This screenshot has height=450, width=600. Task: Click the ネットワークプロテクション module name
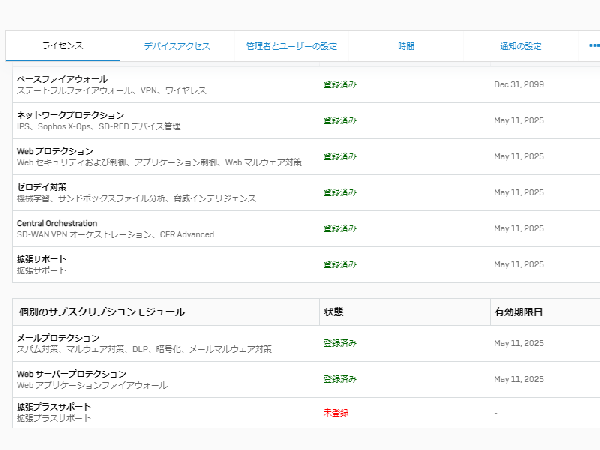70,115
